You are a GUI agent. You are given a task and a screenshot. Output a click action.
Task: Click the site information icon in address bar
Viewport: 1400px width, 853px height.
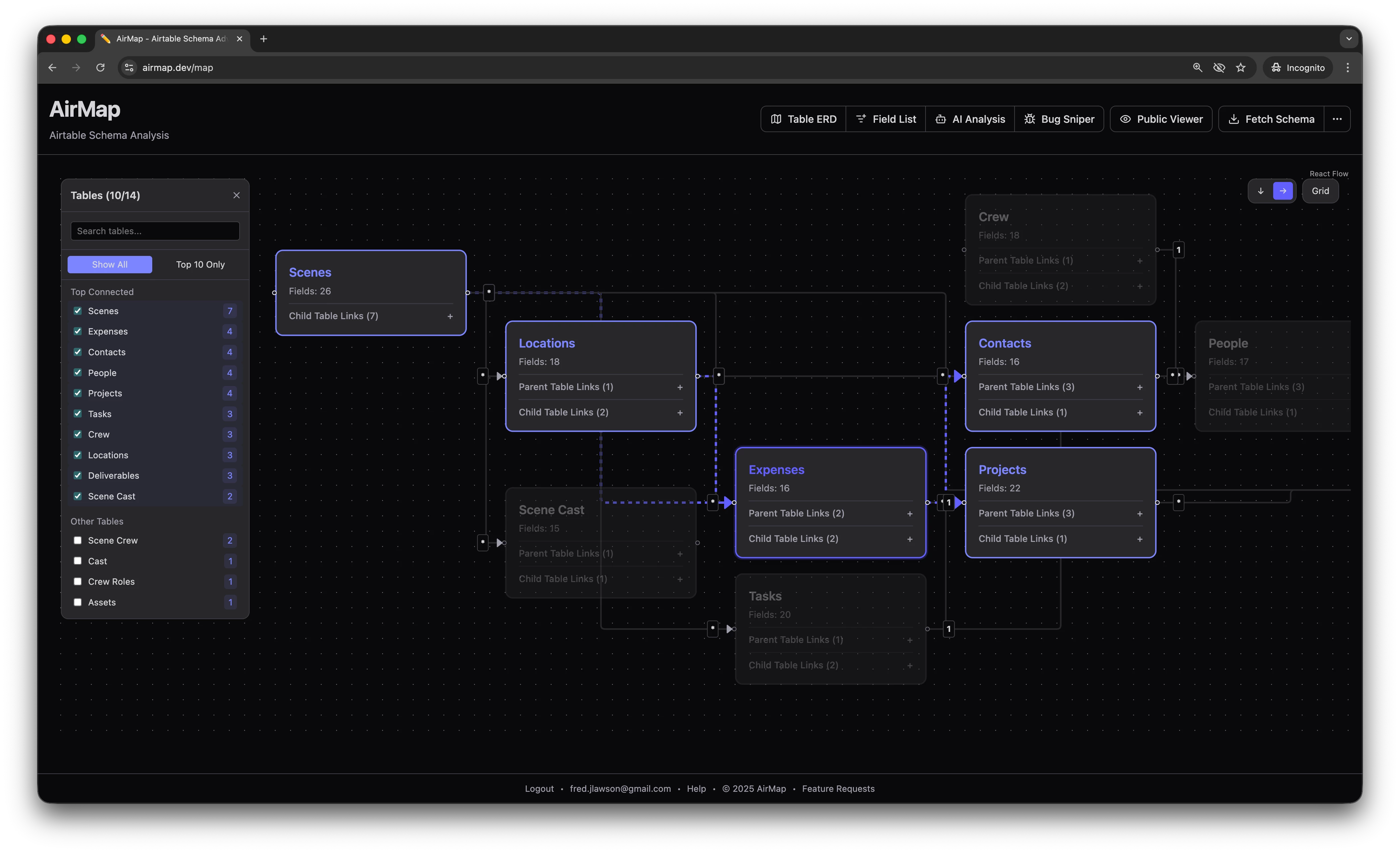coord(129,68)
